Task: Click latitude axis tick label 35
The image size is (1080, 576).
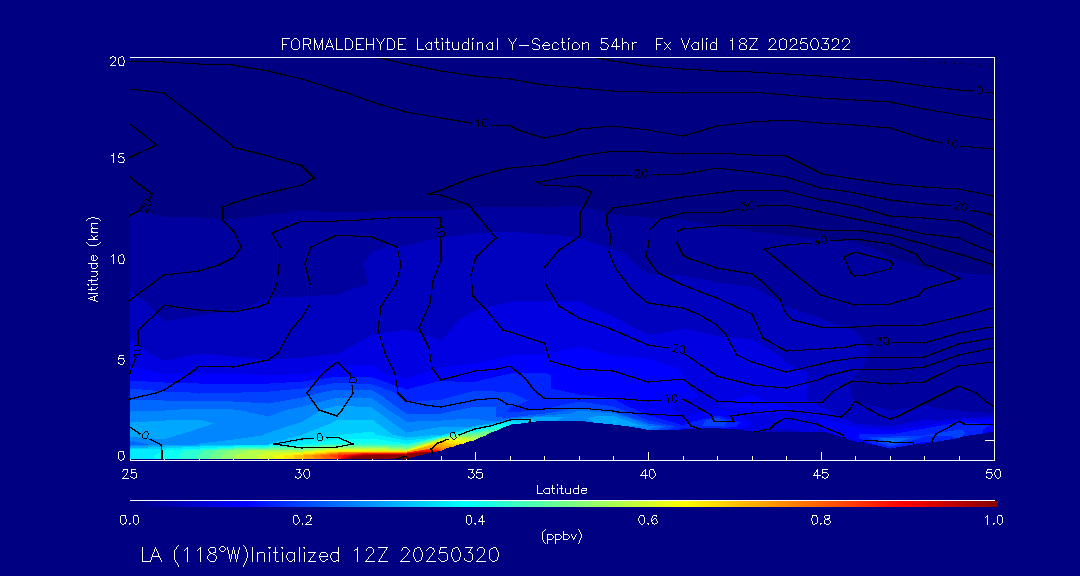Action: (475, 474)
